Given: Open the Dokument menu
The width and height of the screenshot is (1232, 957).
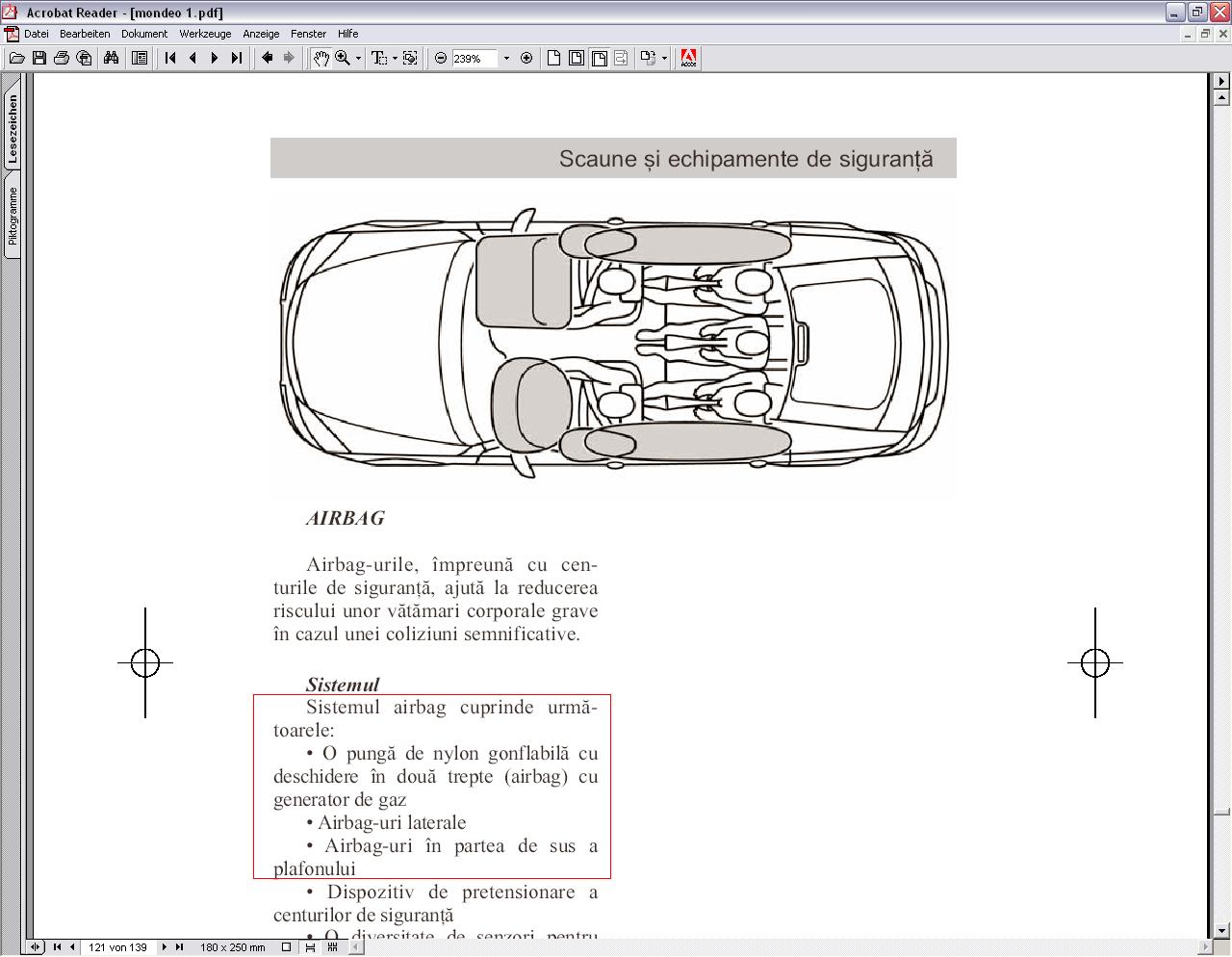Looking at the screenshot, I should [144, 34].
